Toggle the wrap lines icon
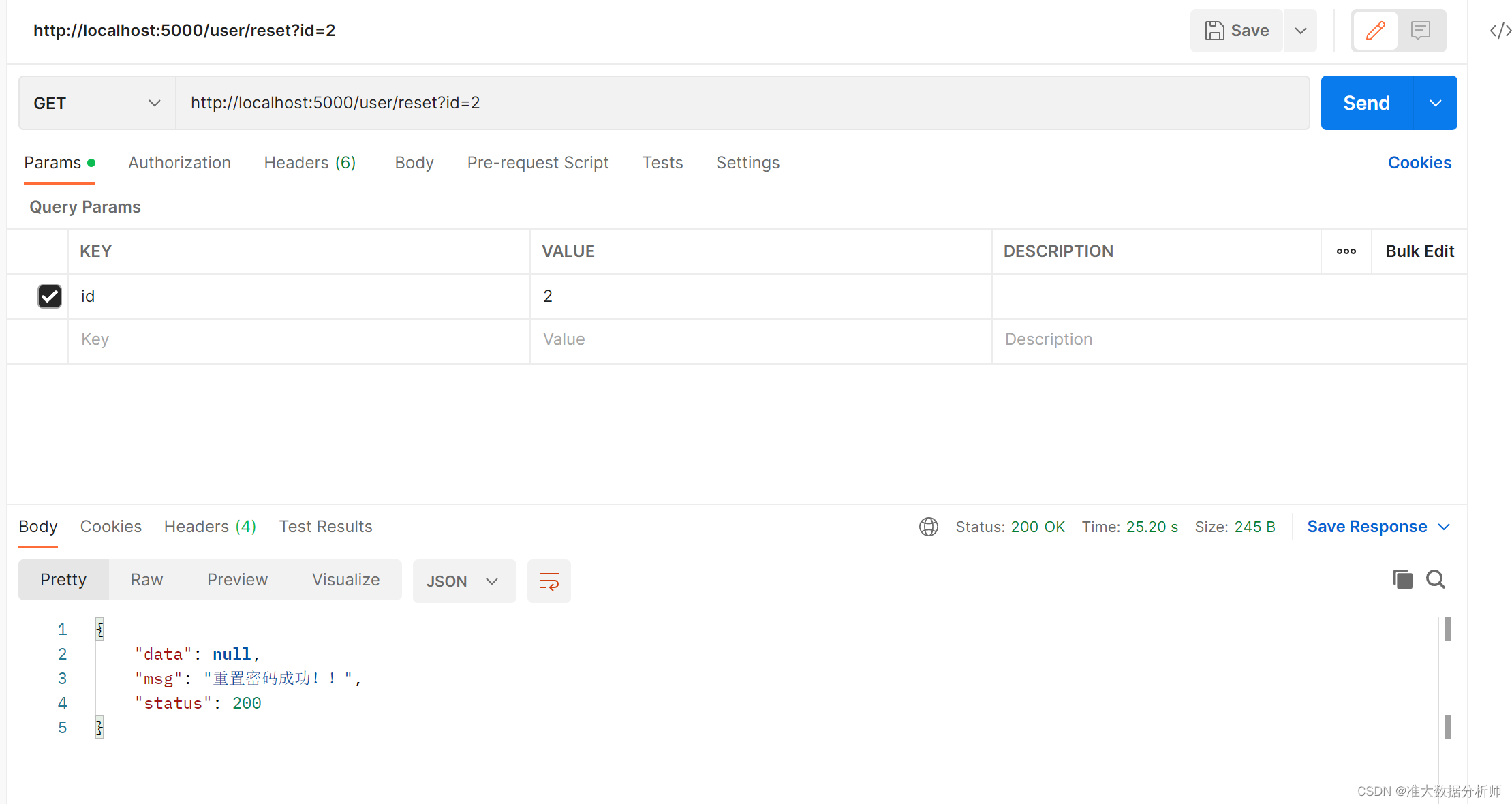1512x804 pixels. 549,581
